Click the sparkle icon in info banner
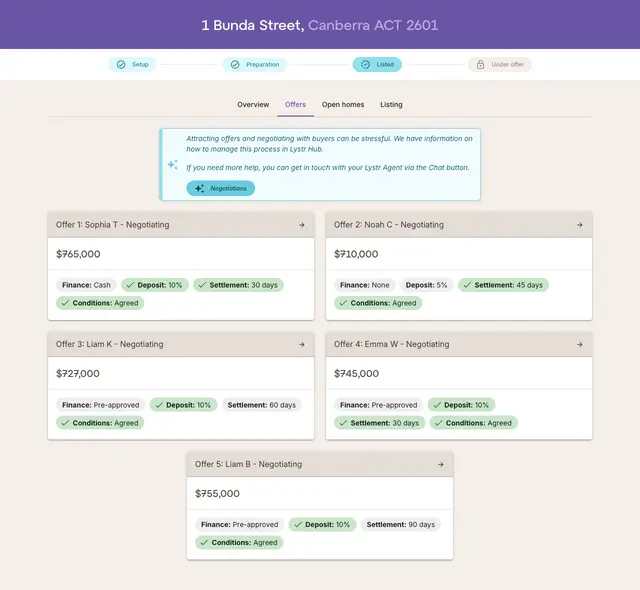Viewport: 640px width, 590px height. tap(173, 164)
